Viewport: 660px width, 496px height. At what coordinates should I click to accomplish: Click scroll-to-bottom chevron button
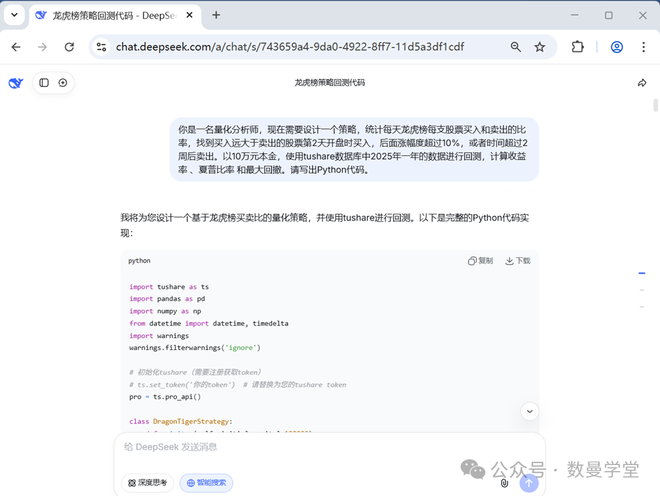coord(530,411)
